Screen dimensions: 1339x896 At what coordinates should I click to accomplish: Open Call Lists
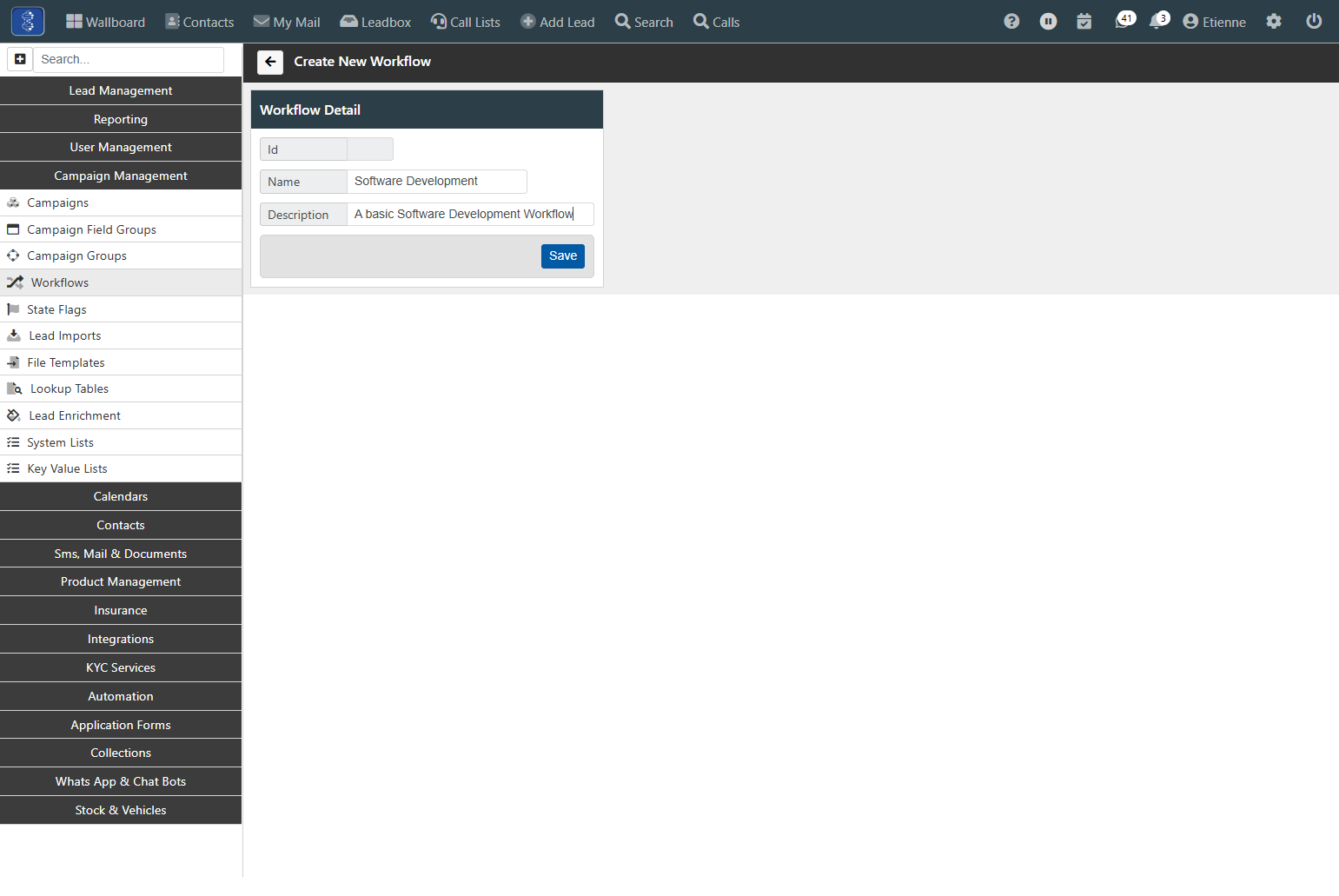[x=466, y=22]
